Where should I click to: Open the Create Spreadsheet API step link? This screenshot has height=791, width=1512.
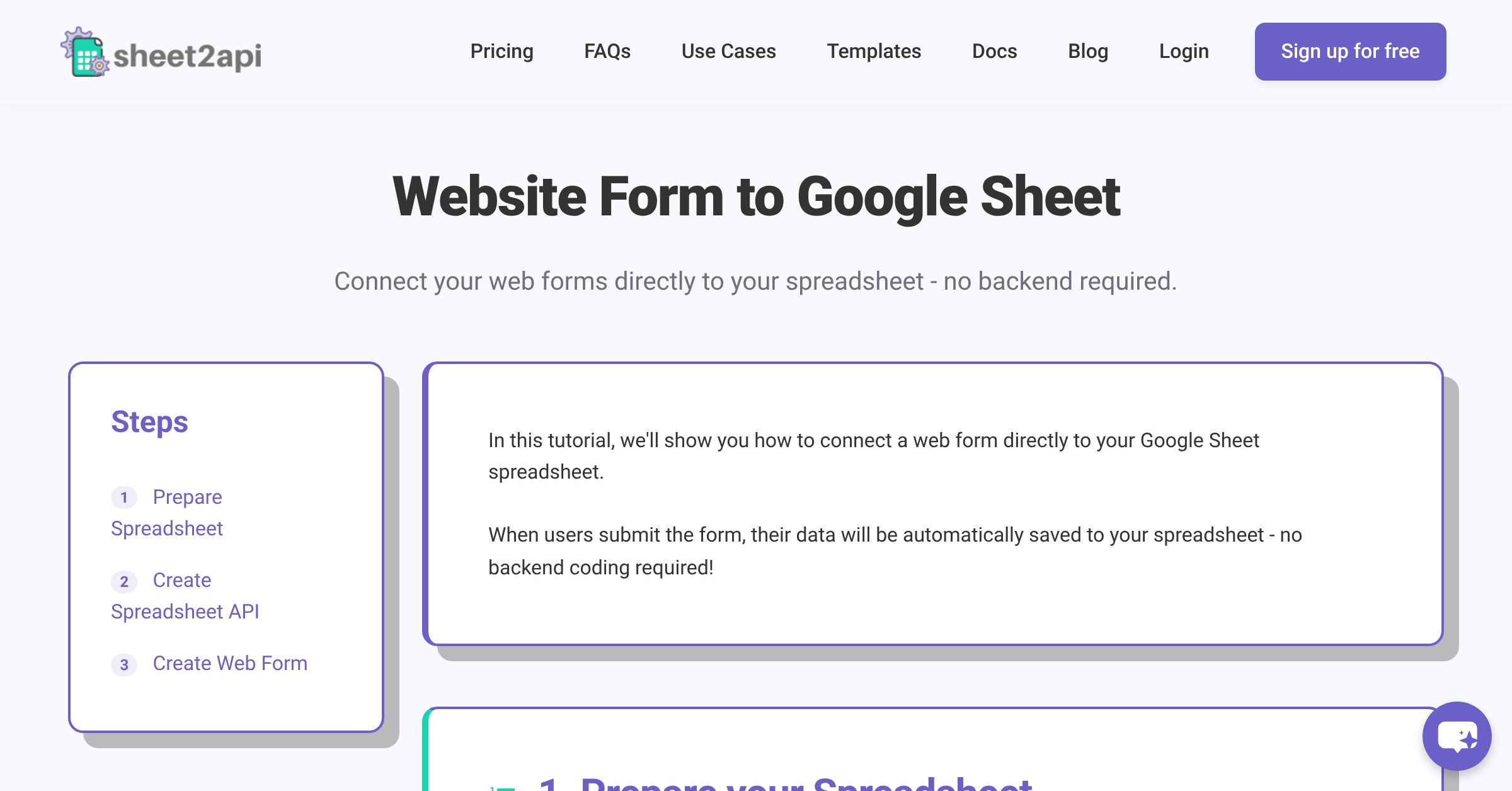185,596
